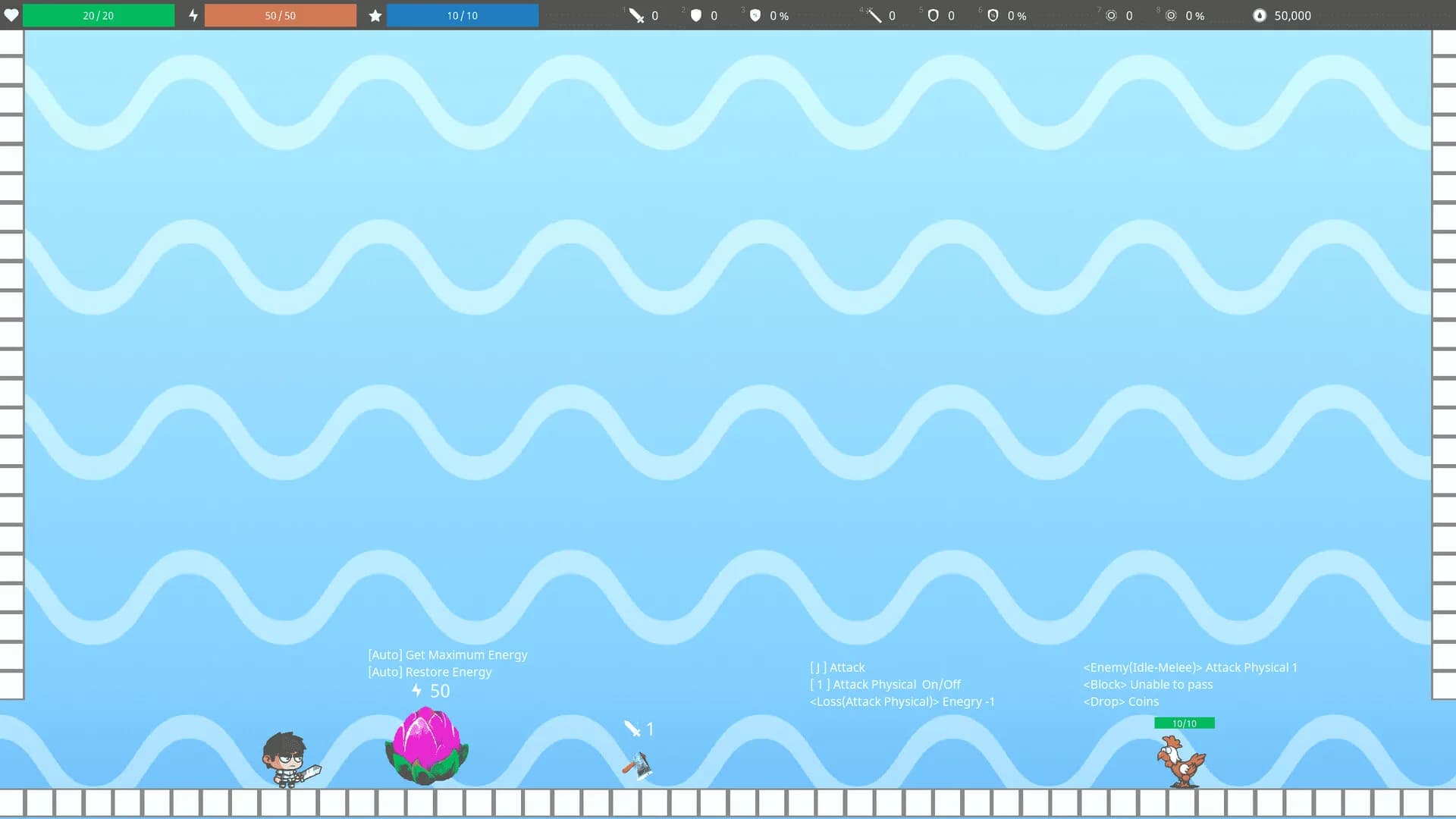Click the "1" value above the axe

click(650, 729)
